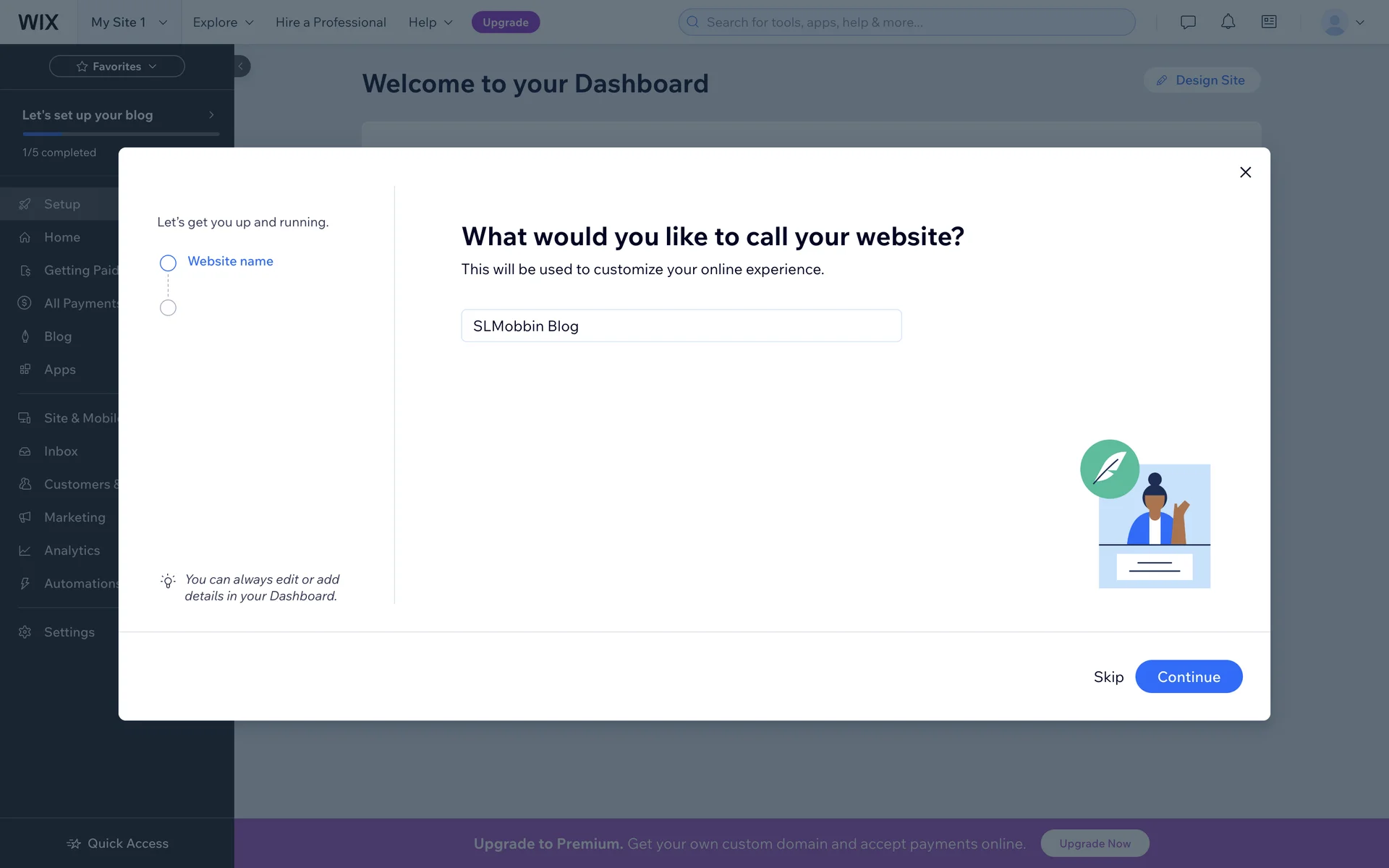
Task: Open the notifications bell icon
Action: coord(1228,22)
